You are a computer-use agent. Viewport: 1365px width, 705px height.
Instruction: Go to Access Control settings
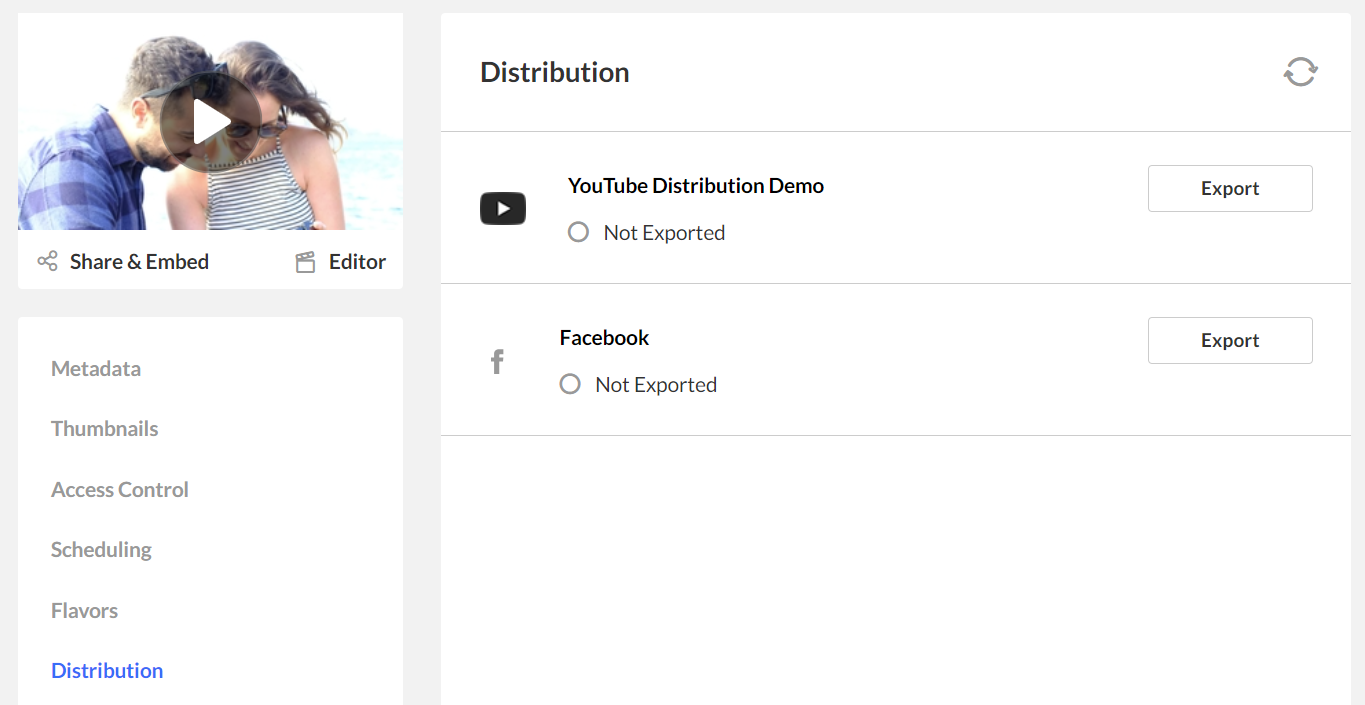120,489
